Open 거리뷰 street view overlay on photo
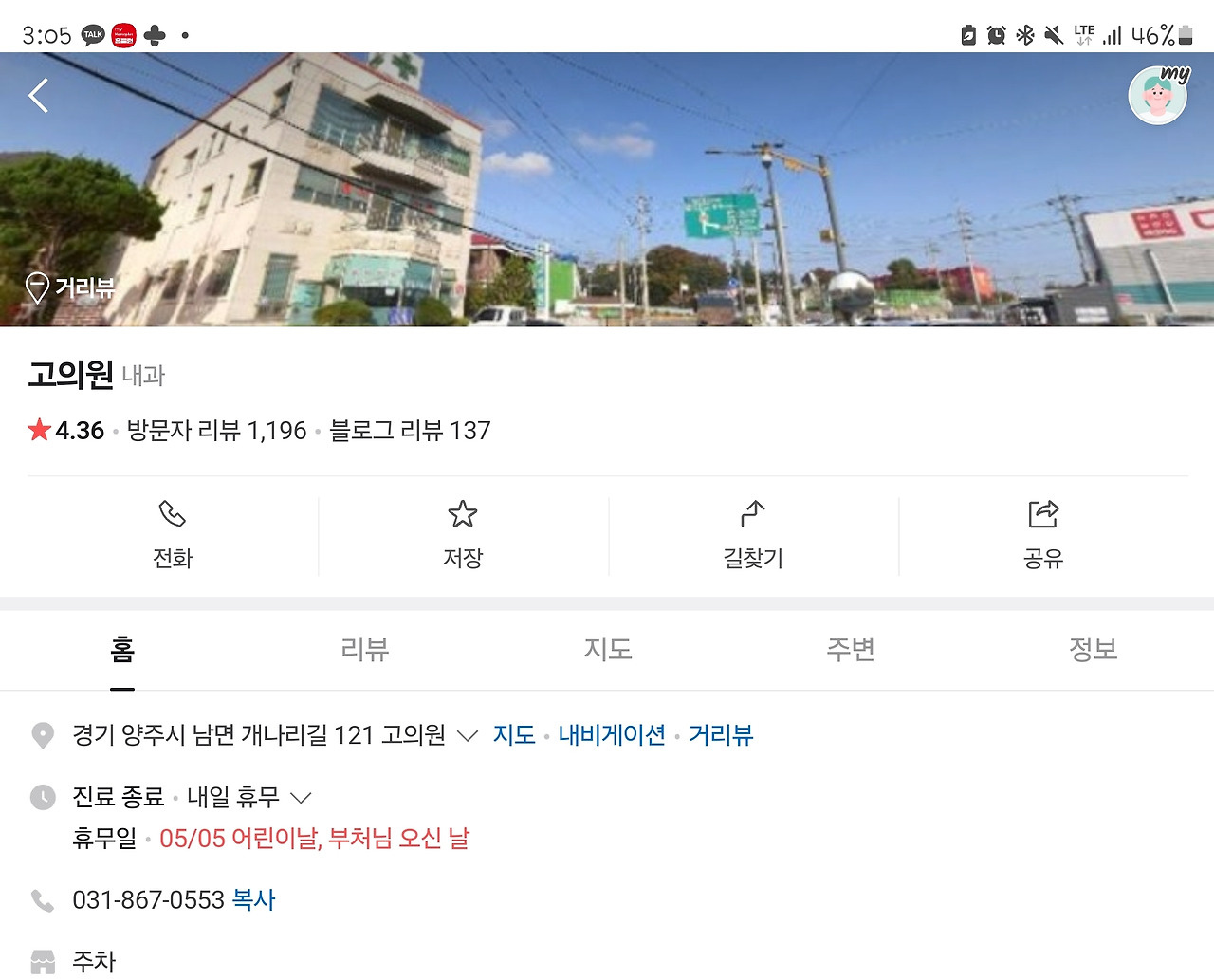 69,287
